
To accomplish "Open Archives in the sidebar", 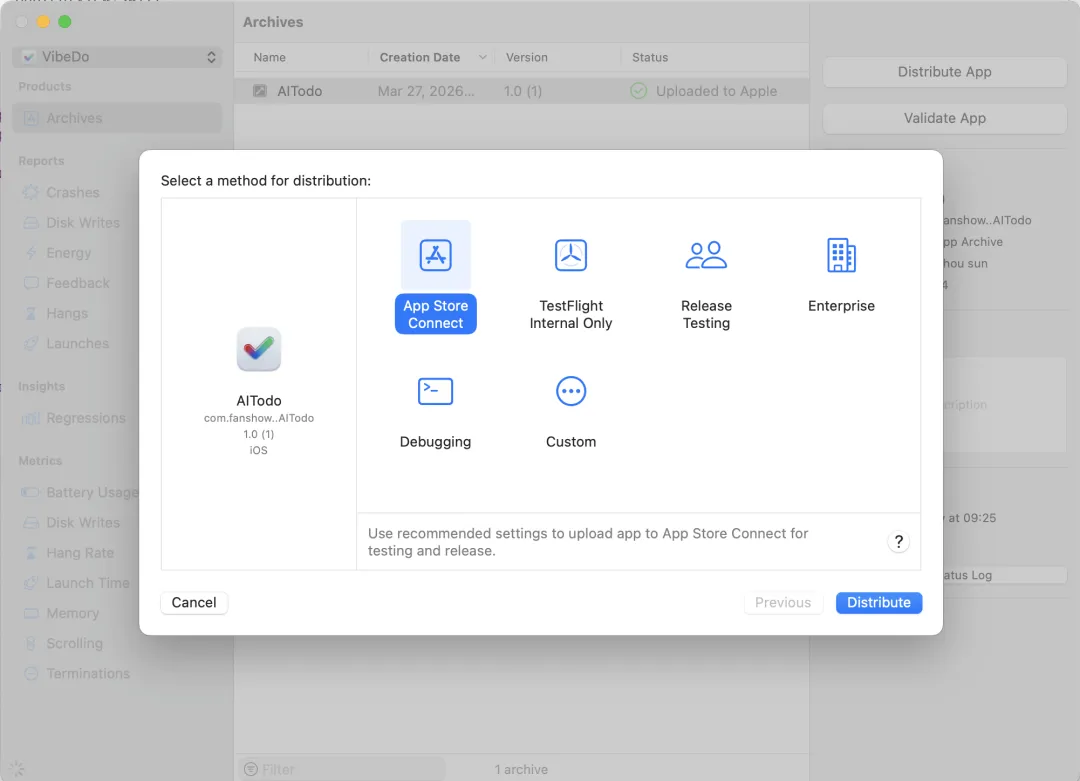I will coord(117,118).
